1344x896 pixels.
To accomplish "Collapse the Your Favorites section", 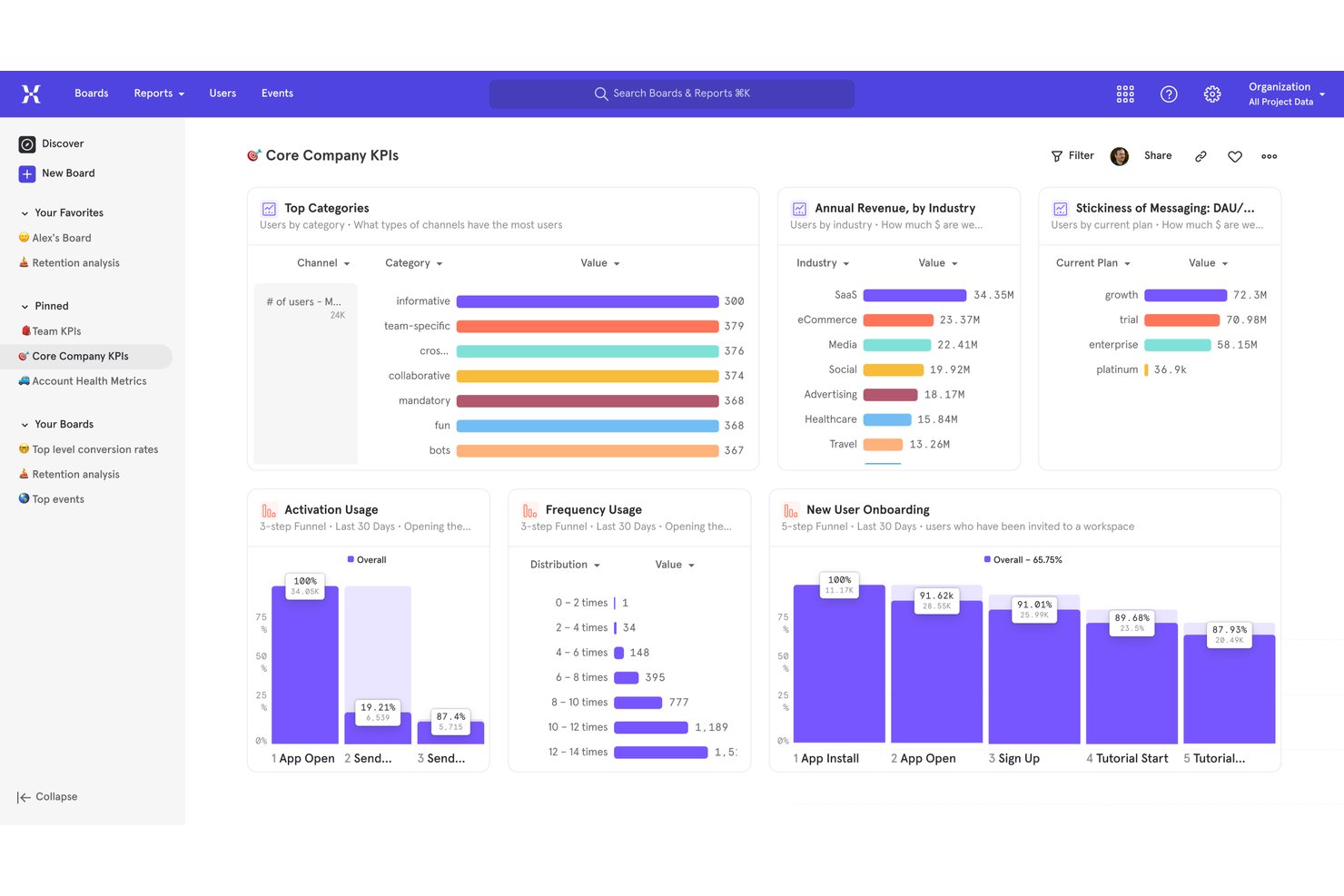I will [x=25, y=213].
